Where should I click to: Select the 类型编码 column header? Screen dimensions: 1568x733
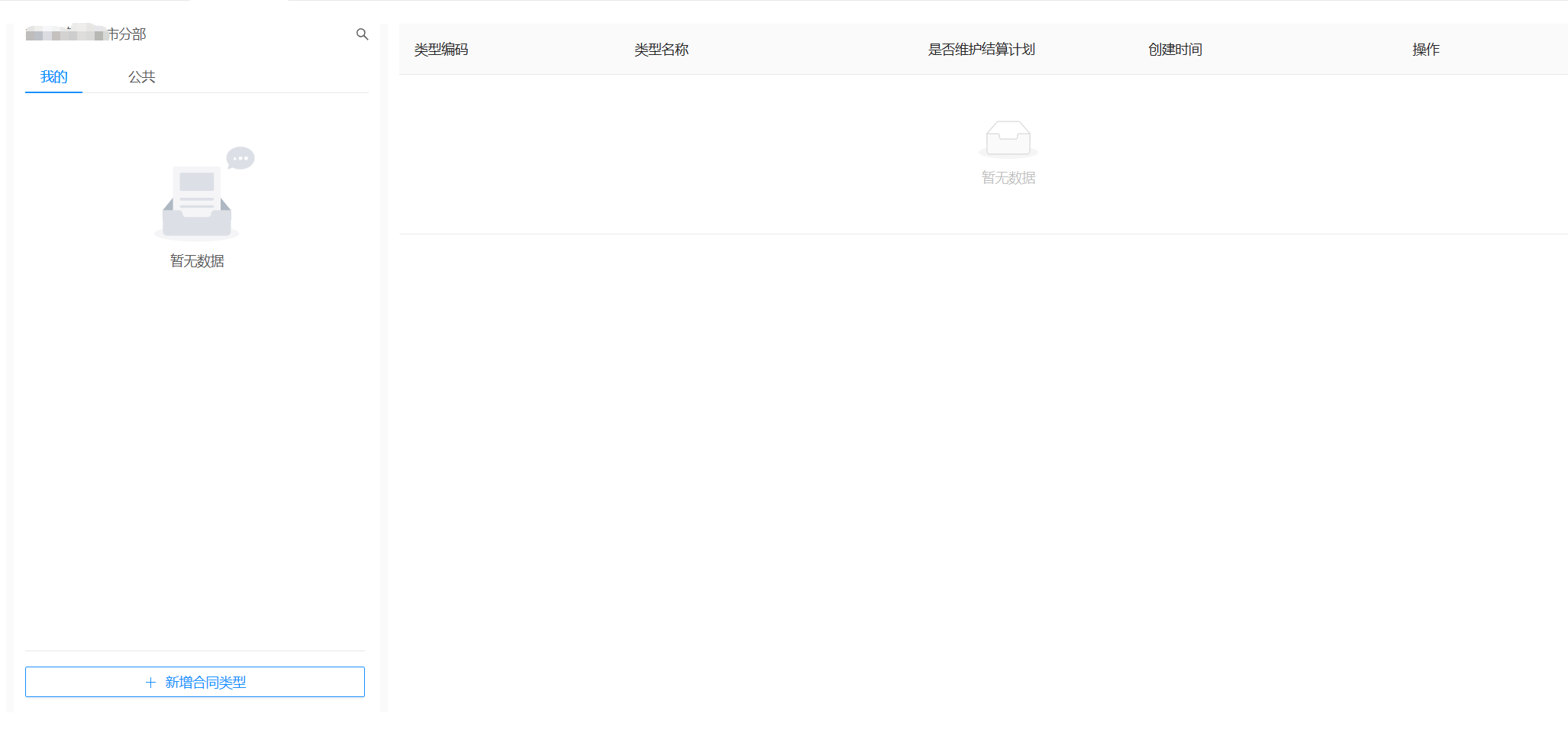(x=441, y=50)
